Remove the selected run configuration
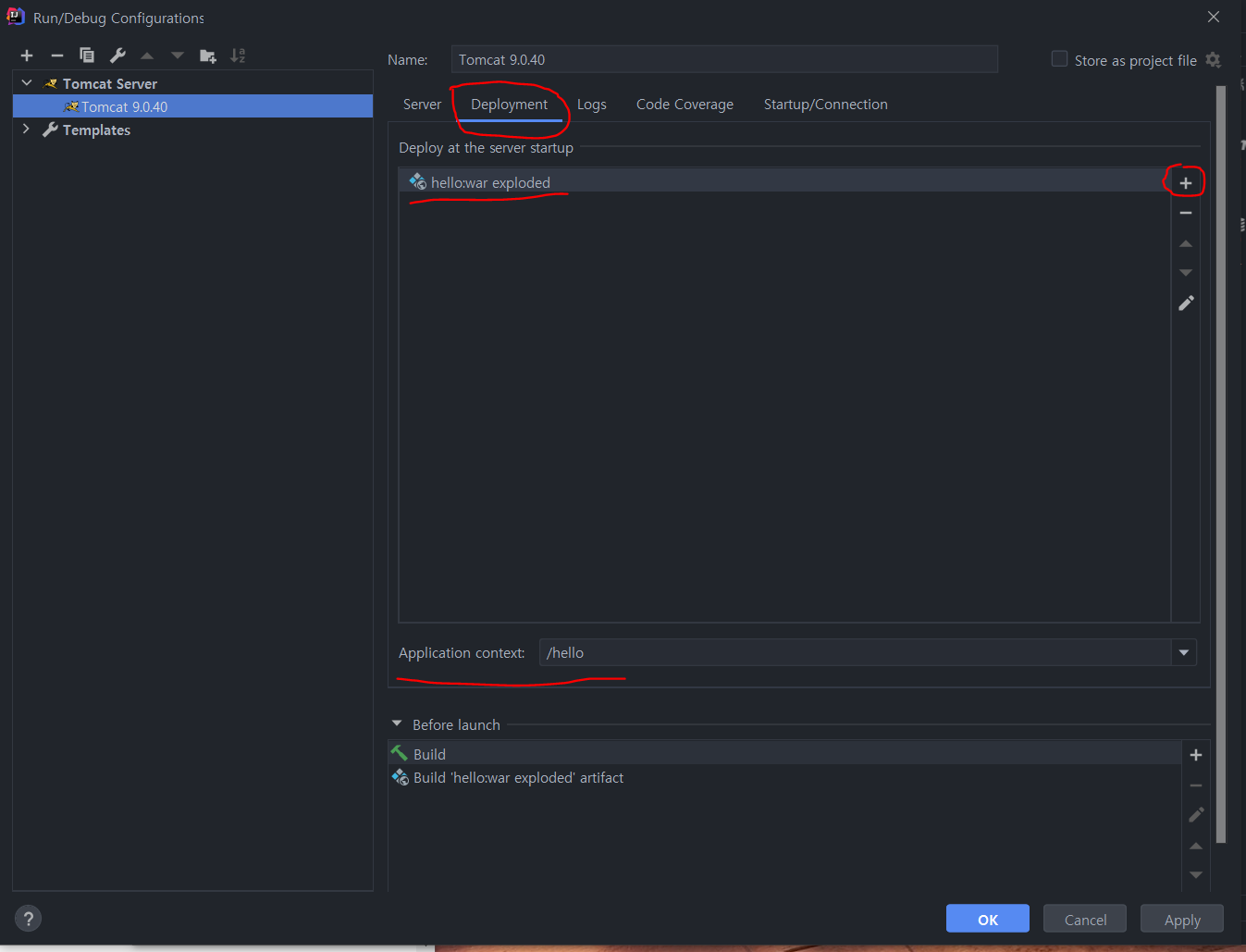This screenshot has height=952, width=1246. tap(56, 56)
